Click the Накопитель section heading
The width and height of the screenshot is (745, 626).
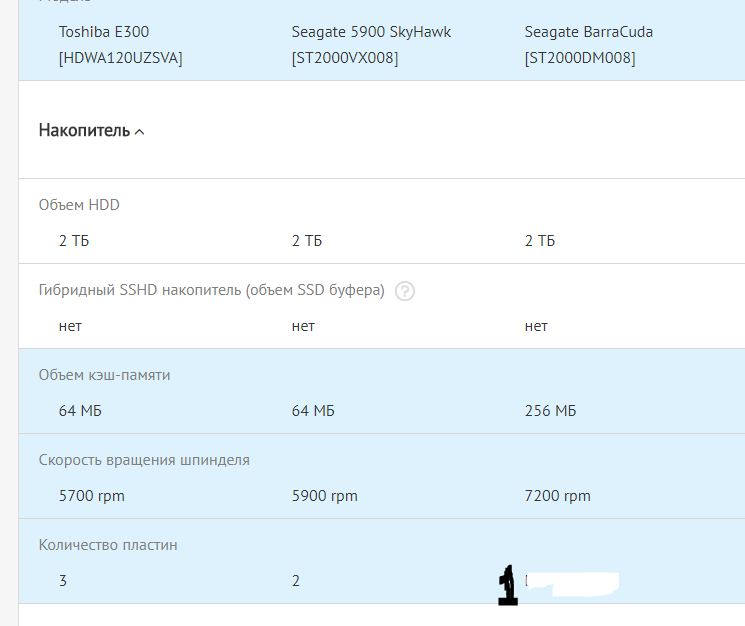click(x=84, y=131)
